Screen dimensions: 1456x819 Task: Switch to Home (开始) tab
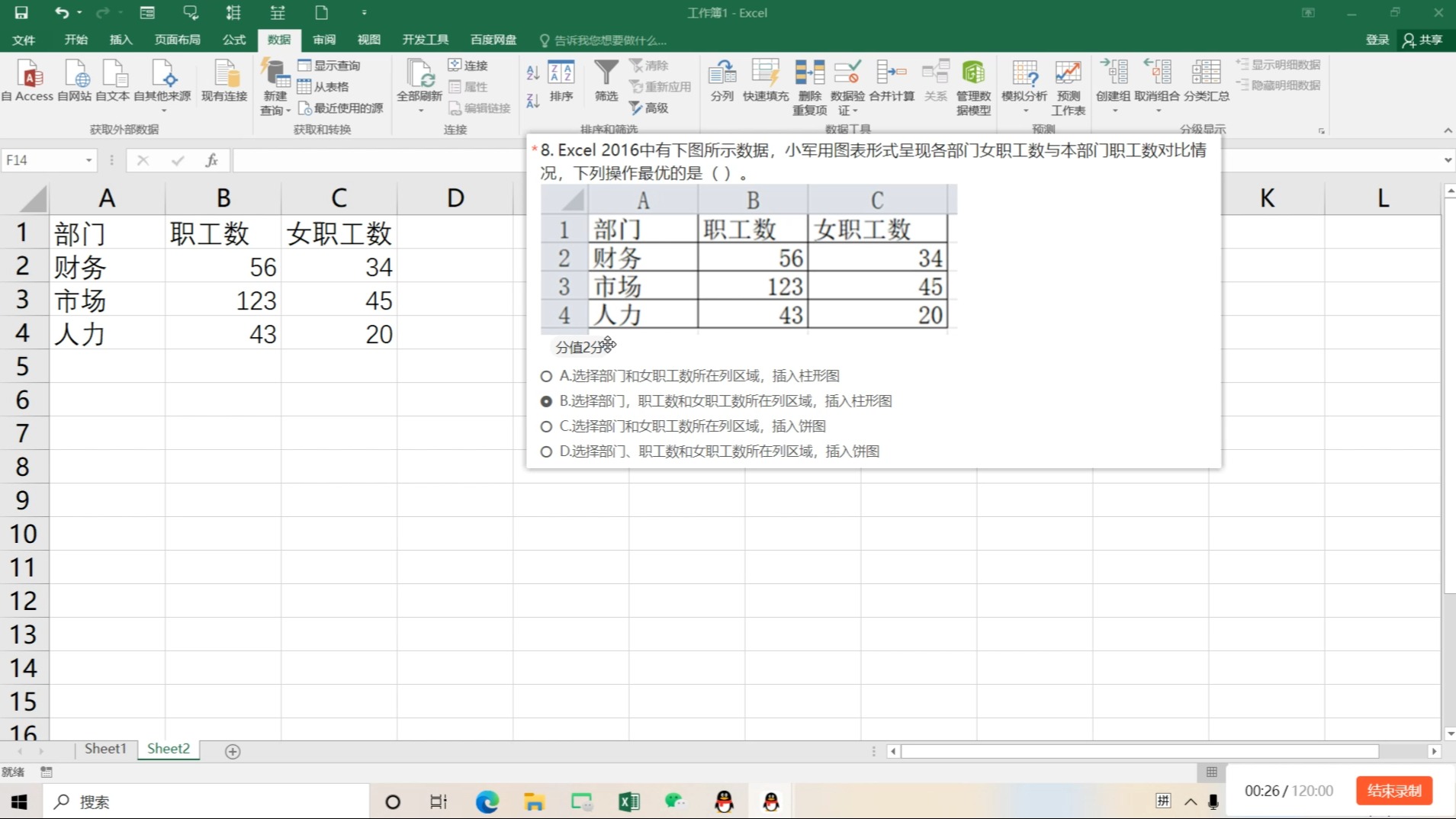[x=76, y=40]
